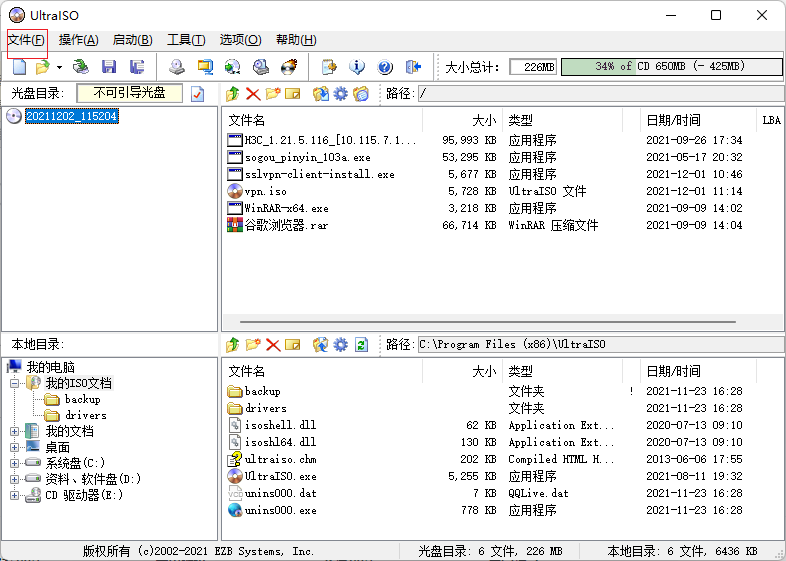Click the blue gear icon in disc toolbar

click(x=340, y=94)
